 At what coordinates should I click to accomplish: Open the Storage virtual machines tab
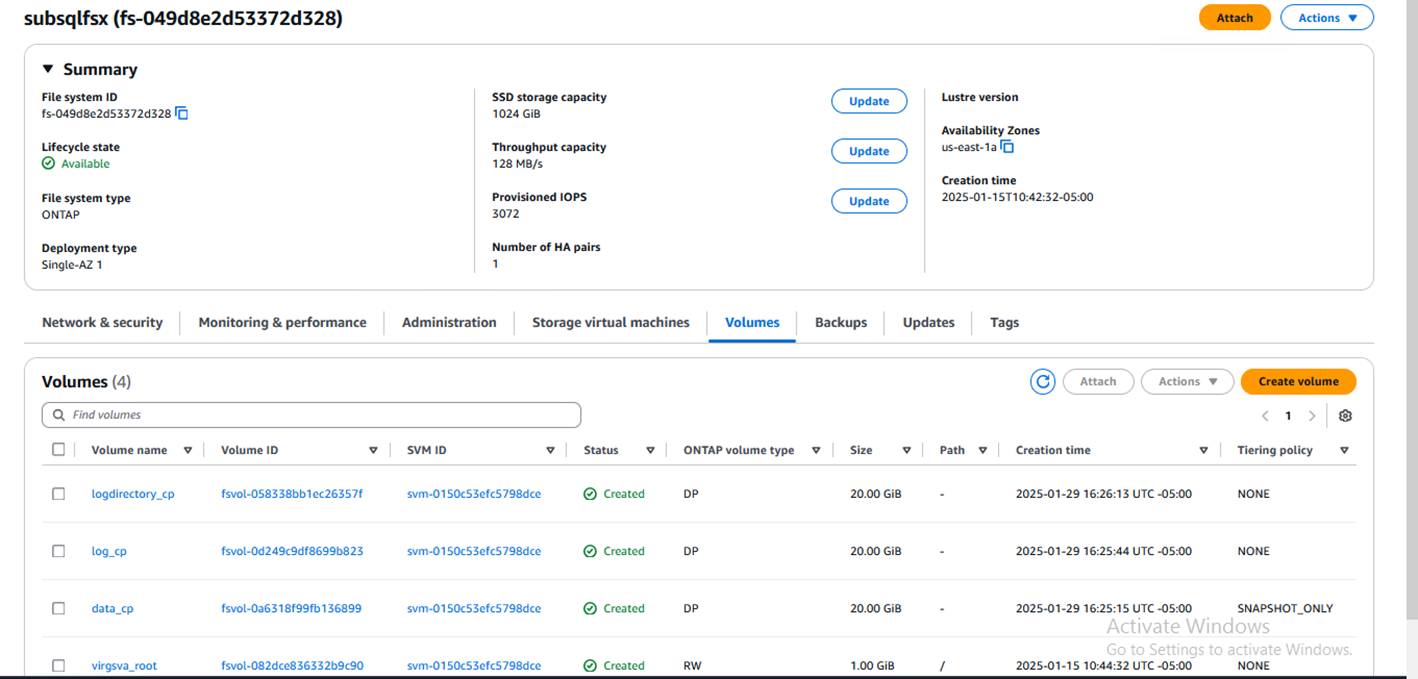pos(610,323)
